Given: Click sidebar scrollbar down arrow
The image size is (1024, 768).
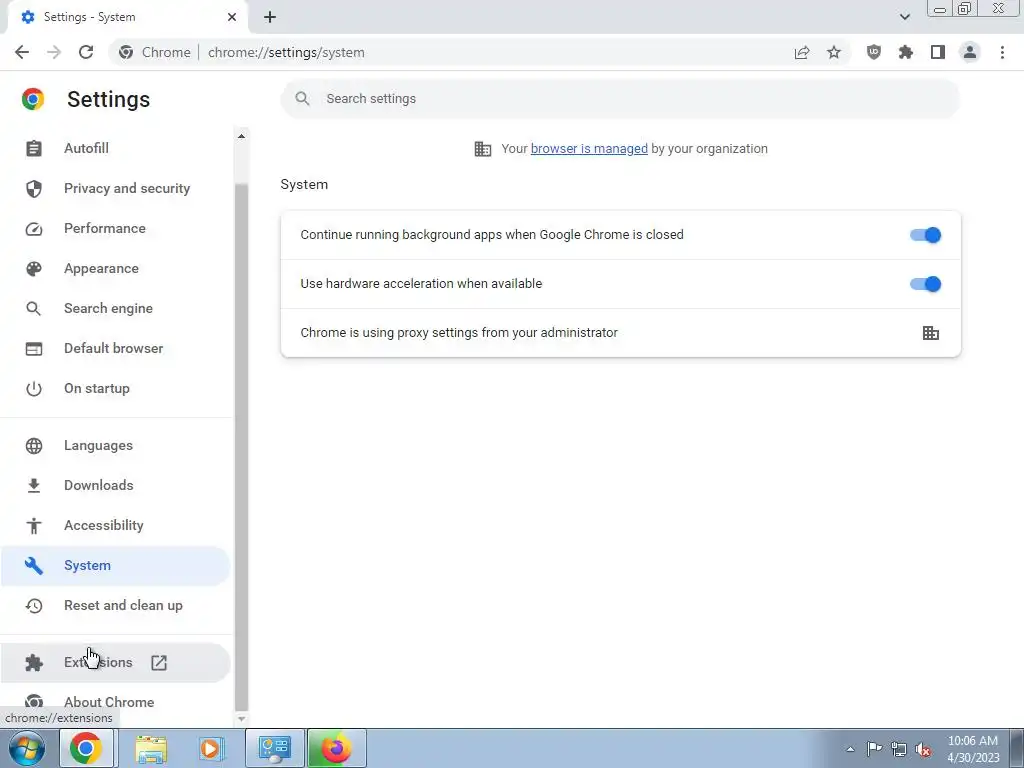Looking at the screenshot, I should pyautogui.click(x=241, y=719).
